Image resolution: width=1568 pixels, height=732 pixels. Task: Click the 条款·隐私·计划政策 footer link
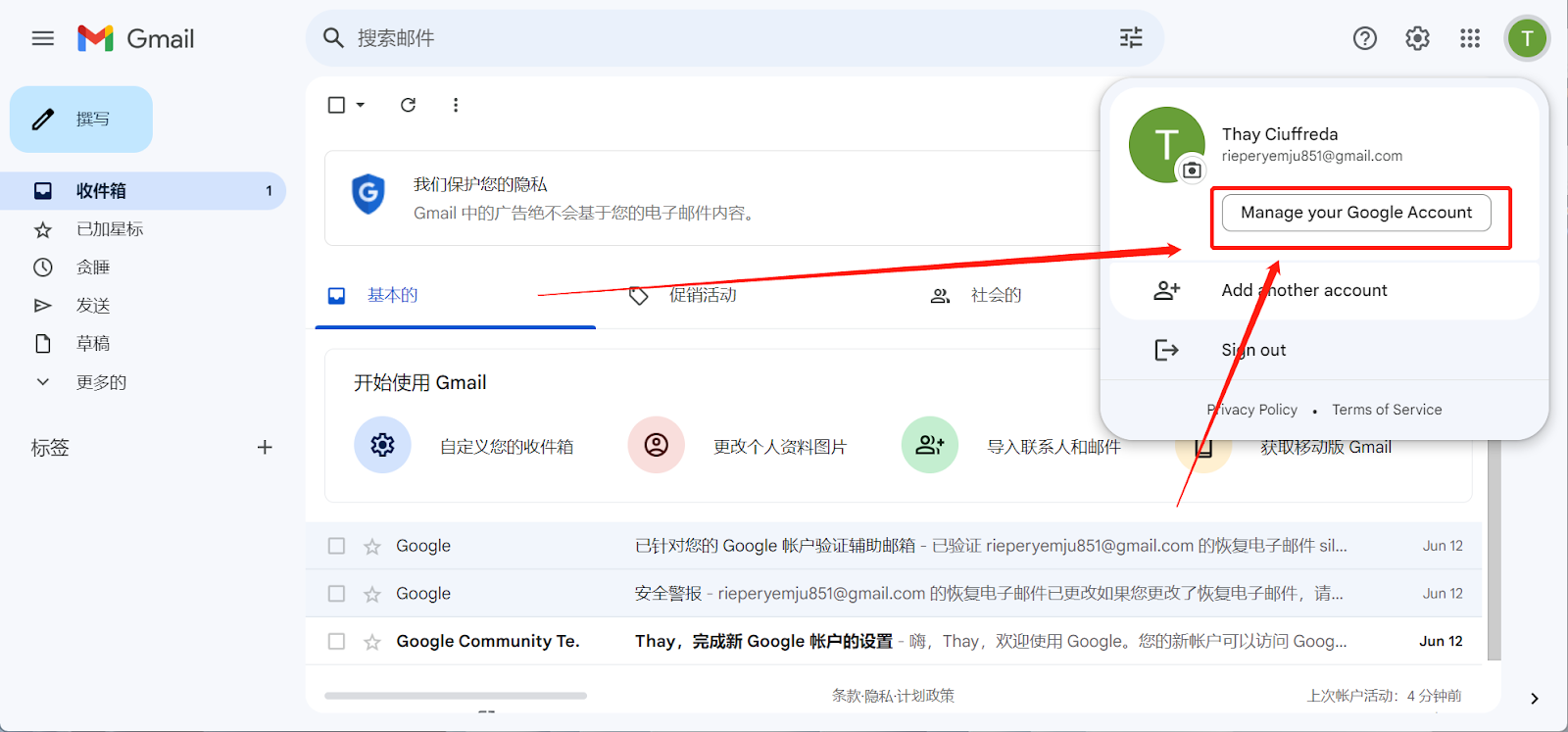893,696
